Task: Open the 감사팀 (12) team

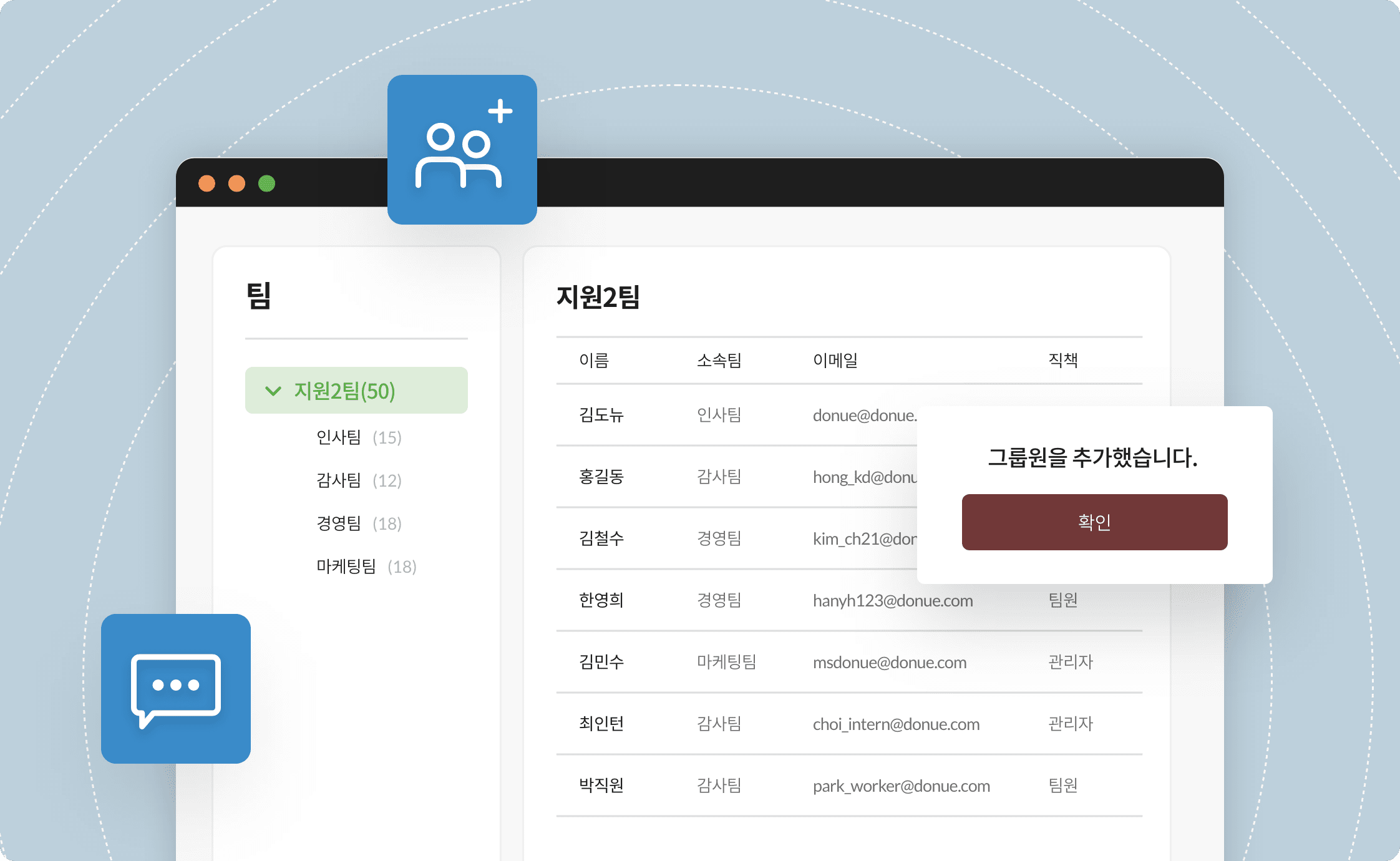Action: tap(358, 480)
